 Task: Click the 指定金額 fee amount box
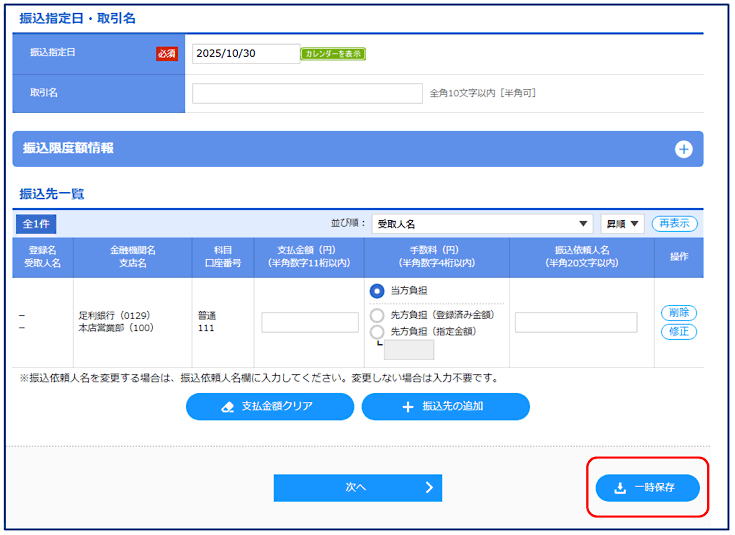coord(409,350)
